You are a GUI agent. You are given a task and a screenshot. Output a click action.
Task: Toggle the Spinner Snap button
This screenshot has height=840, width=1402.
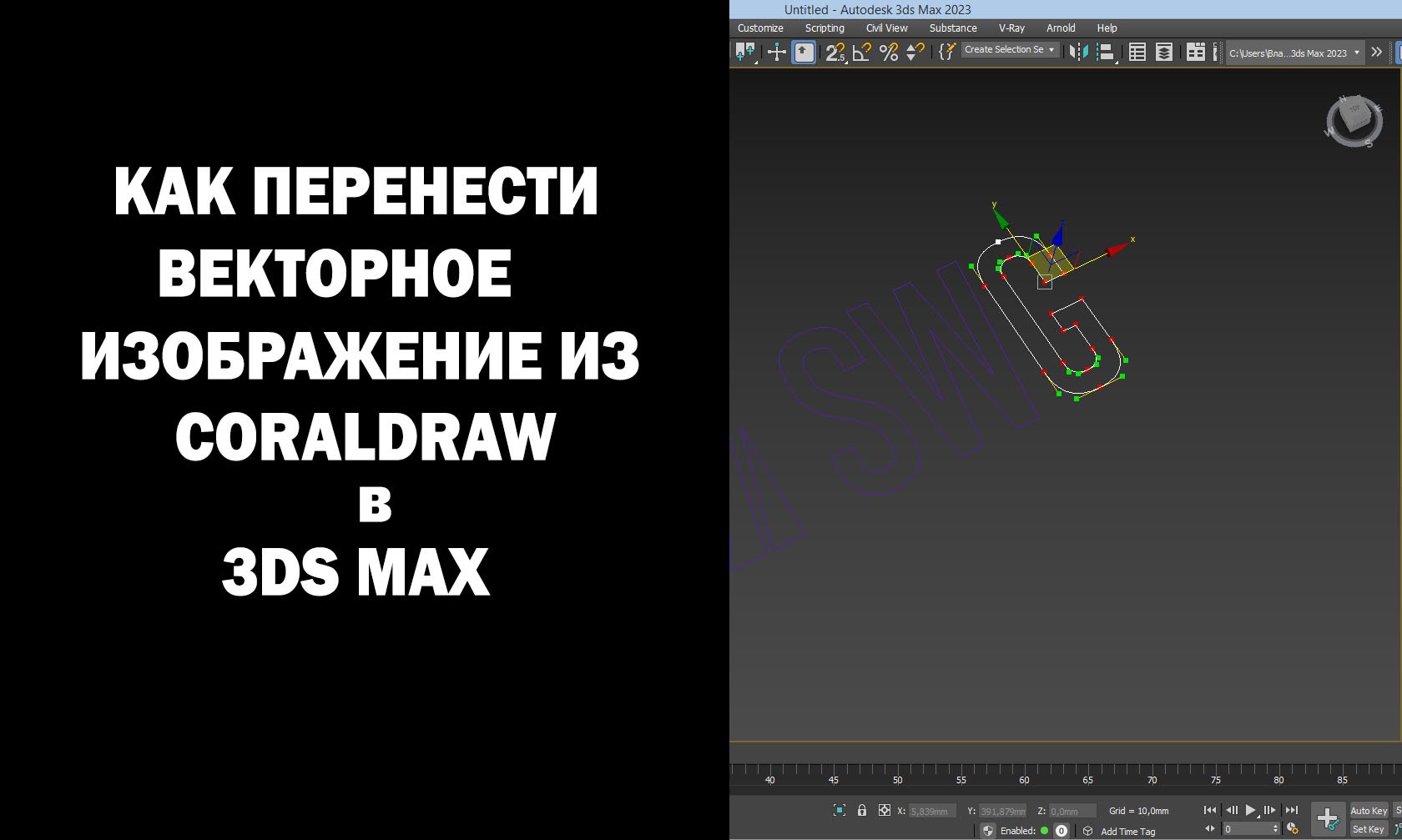(915, 53)
